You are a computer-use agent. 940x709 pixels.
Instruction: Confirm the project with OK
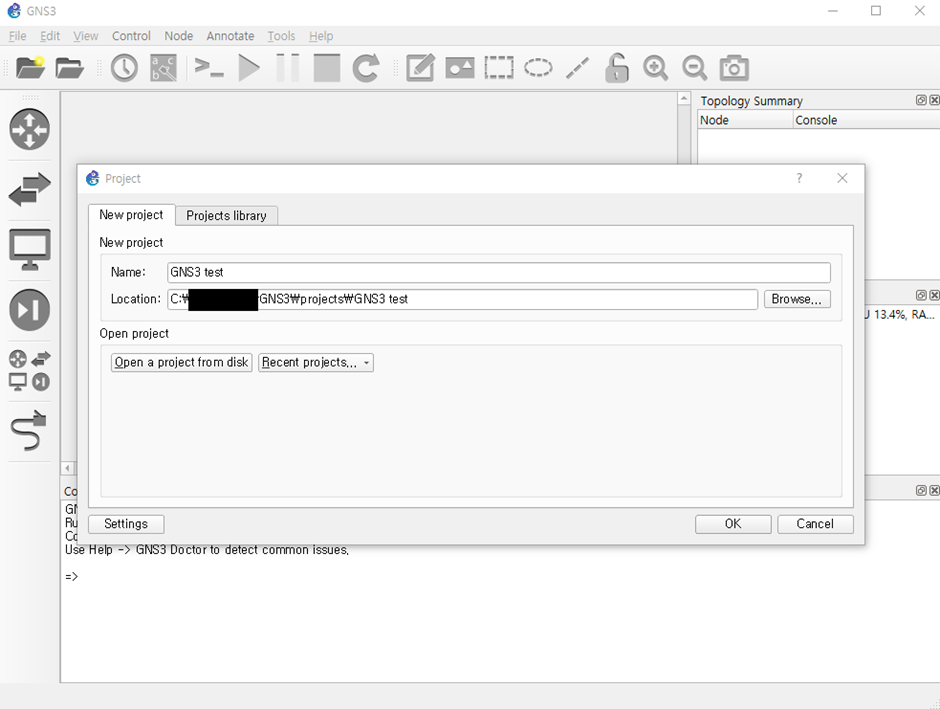(733, 524)
